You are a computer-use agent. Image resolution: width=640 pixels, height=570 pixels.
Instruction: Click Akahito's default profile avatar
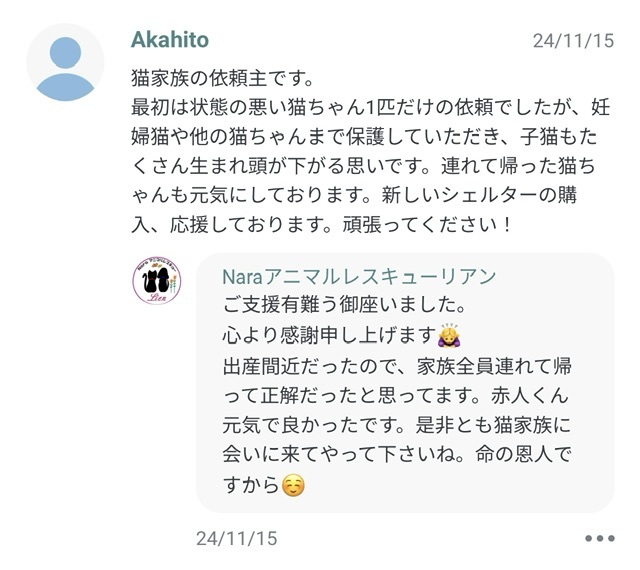click(65, 62)
